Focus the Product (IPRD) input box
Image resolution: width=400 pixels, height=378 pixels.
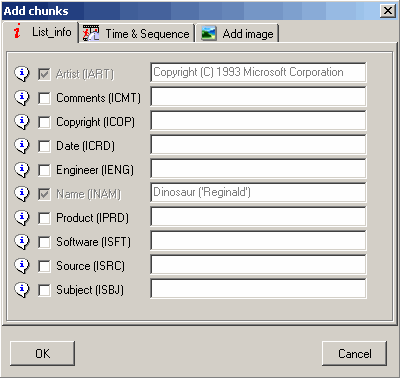point(258,217)
